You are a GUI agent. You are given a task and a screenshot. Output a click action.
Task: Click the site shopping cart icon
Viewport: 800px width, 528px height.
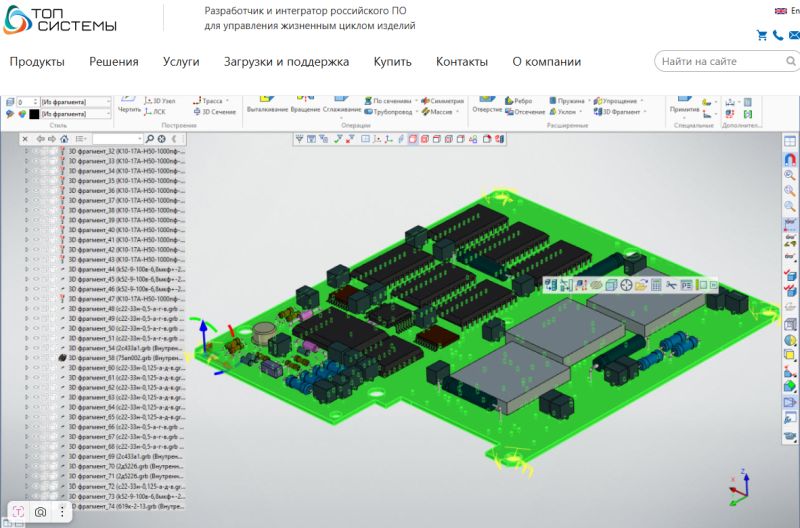coord(762,35)
